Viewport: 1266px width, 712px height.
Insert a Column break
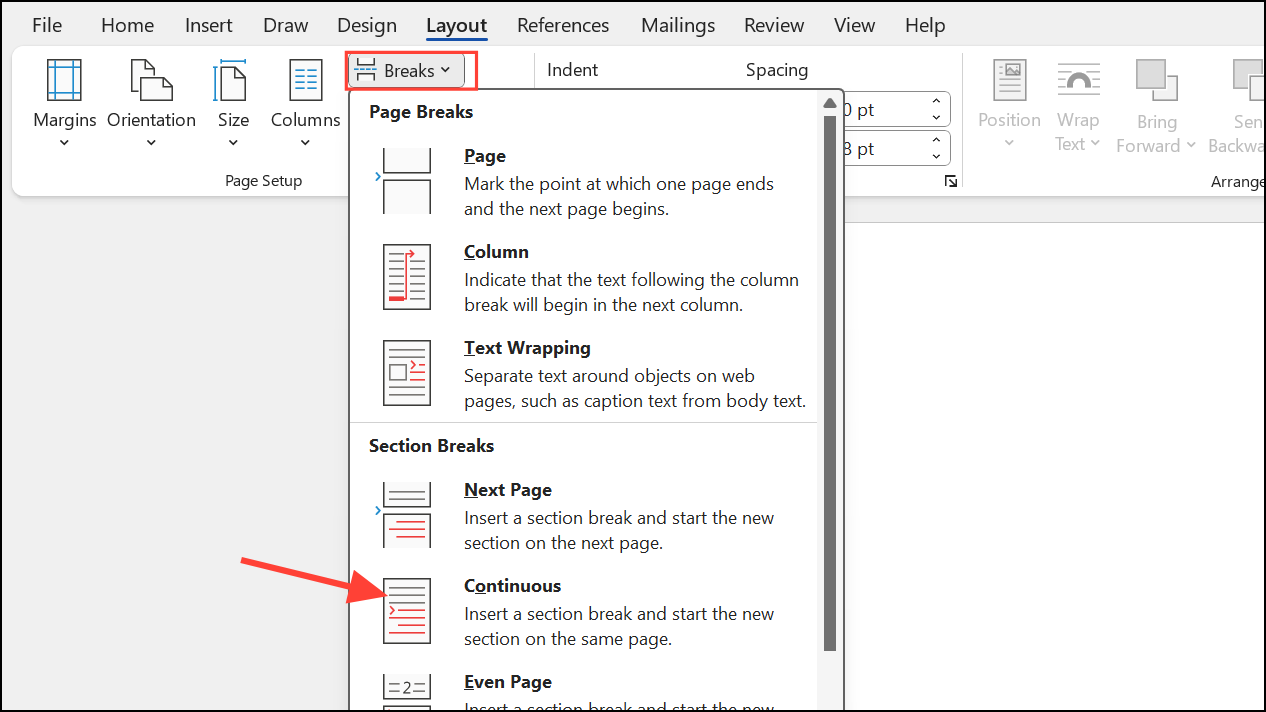[496, 251]
